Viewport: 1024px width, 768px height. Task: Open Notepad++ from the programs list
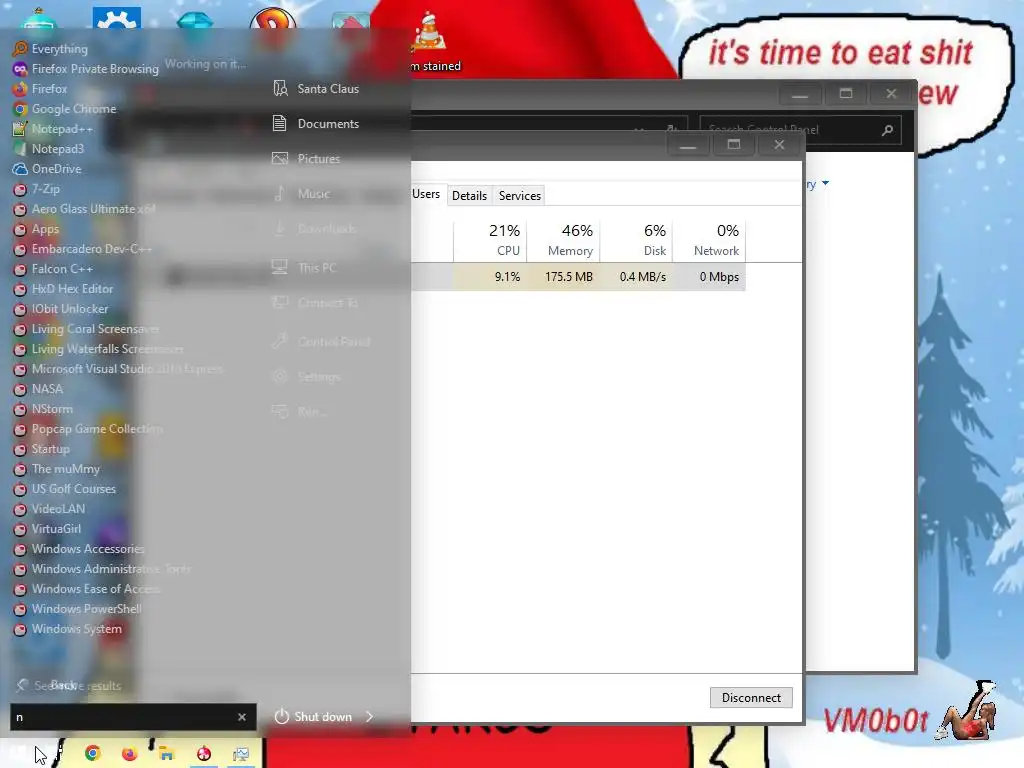coord(53,129)
